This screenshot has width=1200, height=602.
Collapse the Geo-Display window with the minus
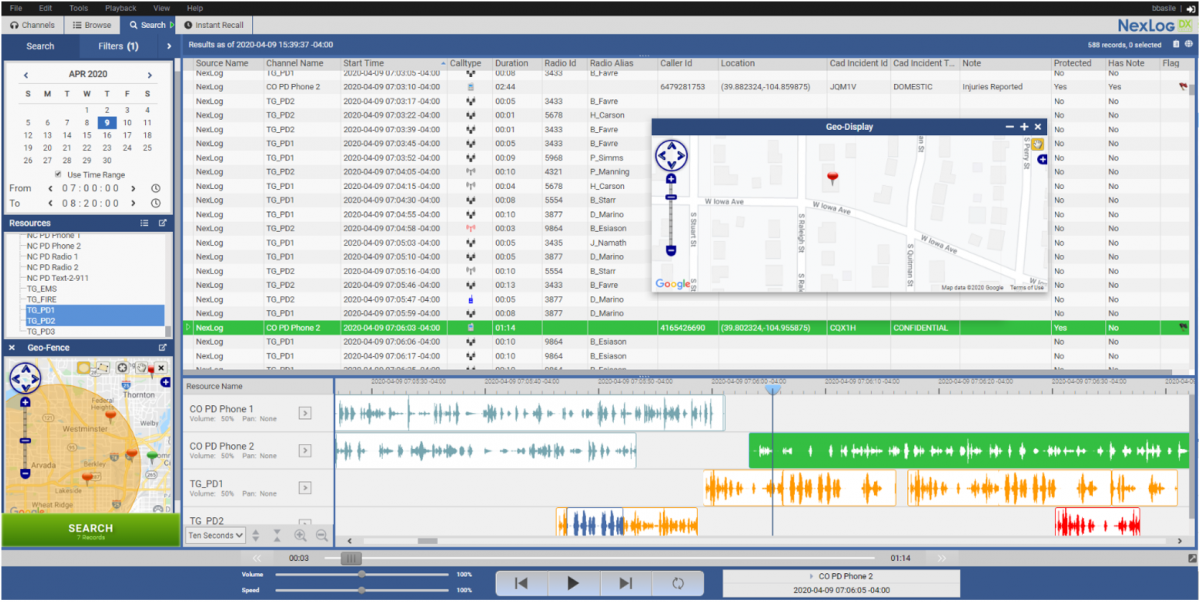(1010, 127)
